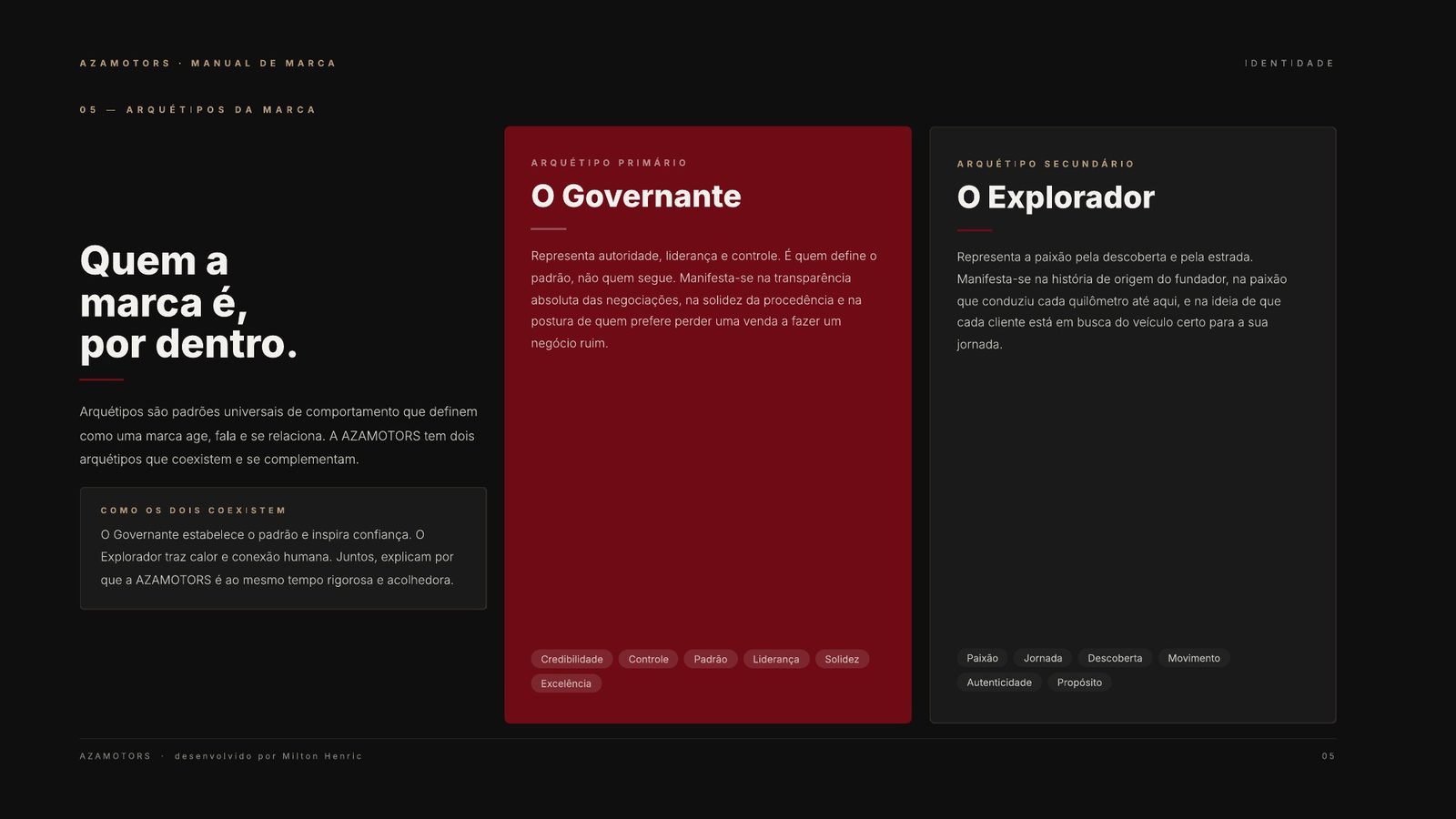Select the Jornada tag chip

1043,658
